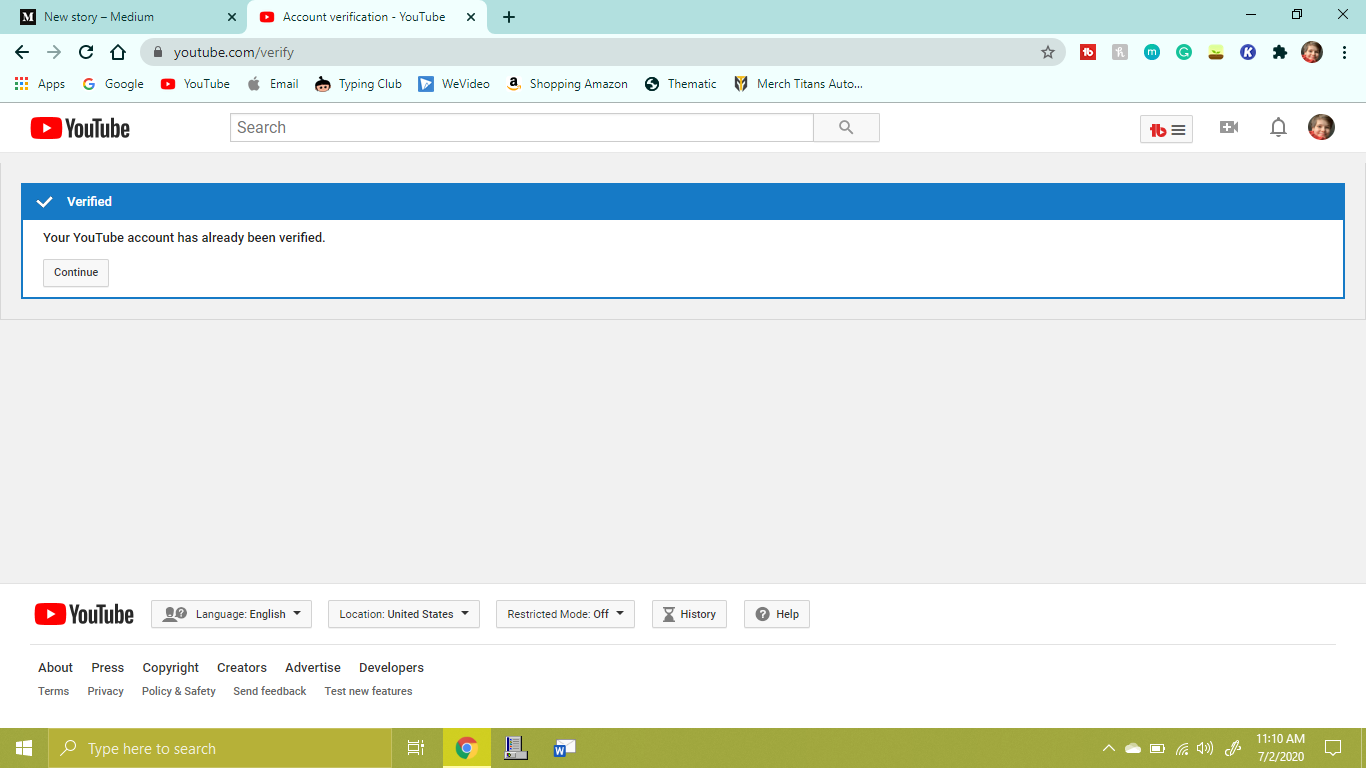Open the Copyright link
Image resolution: width=1366 pixels, height=768 pixels.
[x=171, y=667]
